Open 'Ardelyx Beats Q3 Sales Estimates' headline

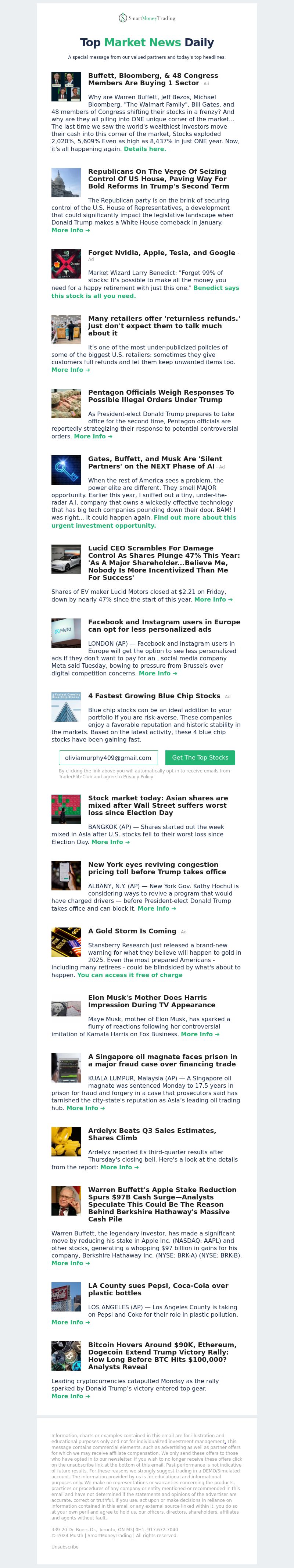pyautogui.click(x=152, y=1134)
